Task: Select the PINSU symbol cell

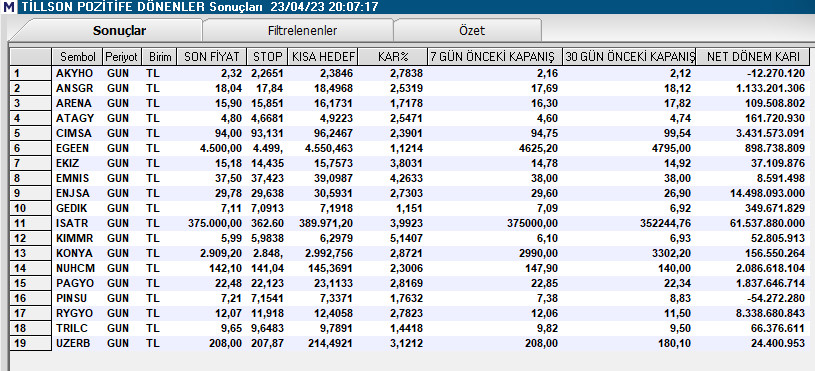Action: [71, 298]
